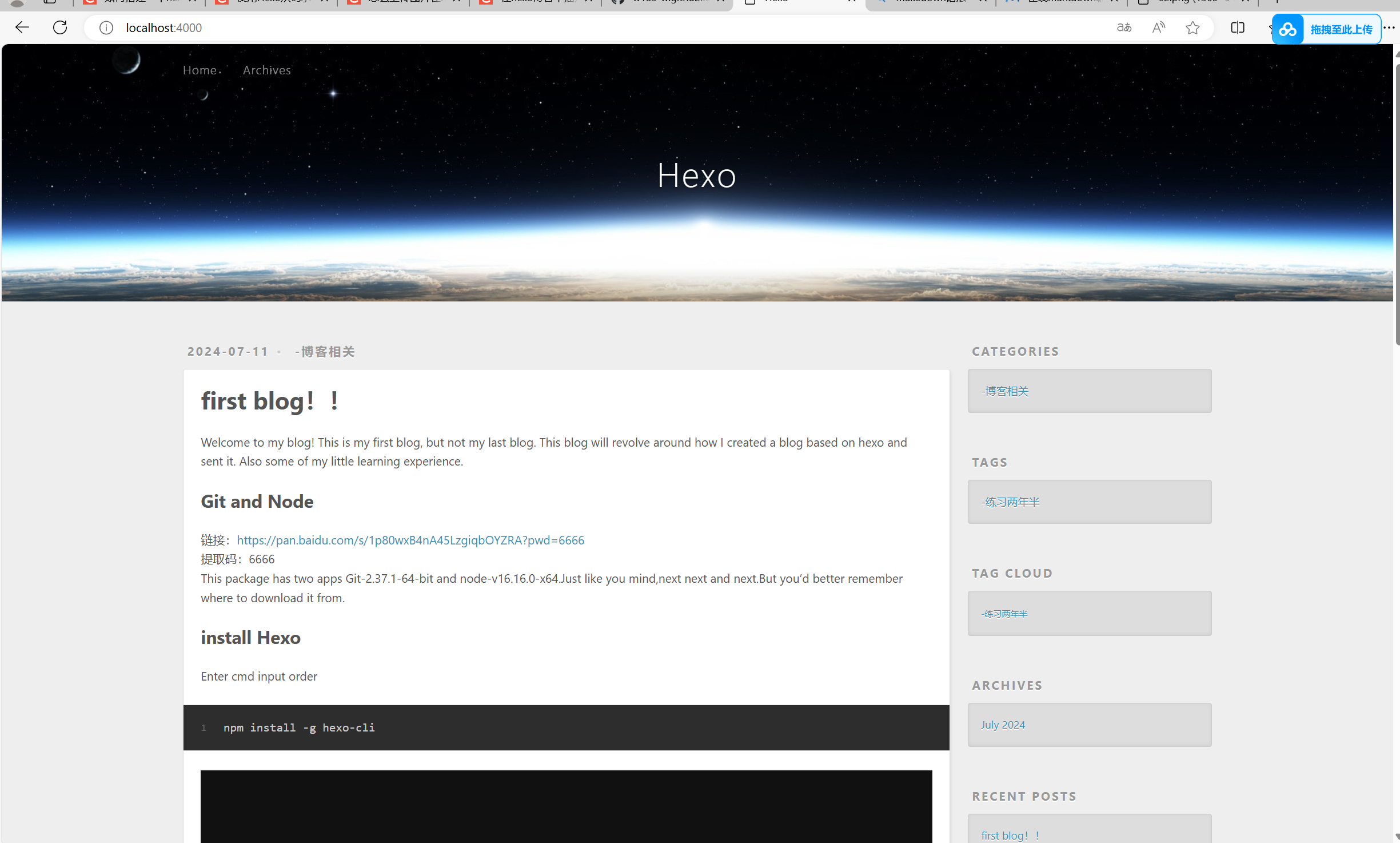
Task: Follow the pan.baidu.com download link
Action: pyautogui.click(x=410, y=540)
